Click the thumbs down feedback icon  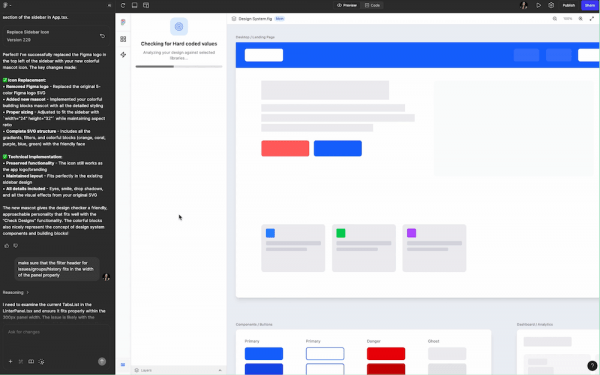tap(16, 246)
